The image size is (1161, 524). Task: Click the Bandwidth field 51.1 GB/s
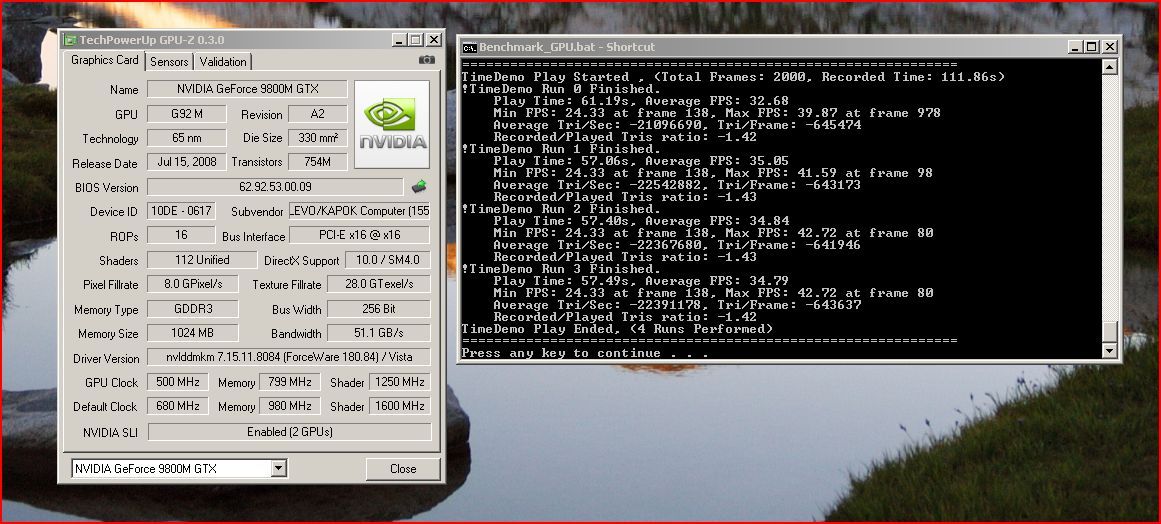[x=378, y=333]
